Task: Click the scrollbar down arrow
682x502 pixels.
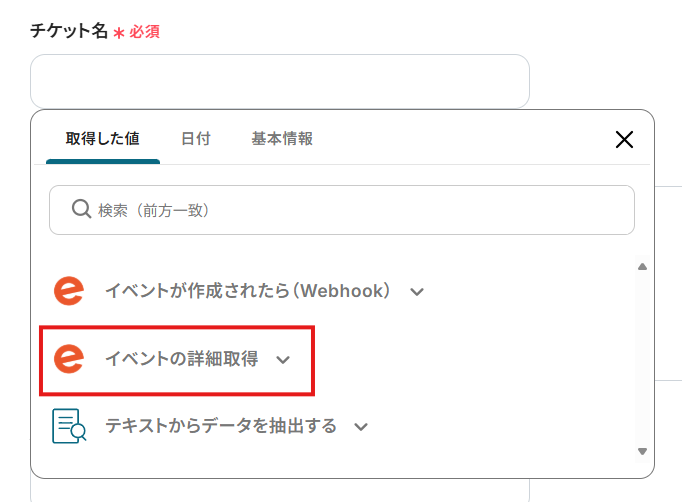Action: coord(642,451)
